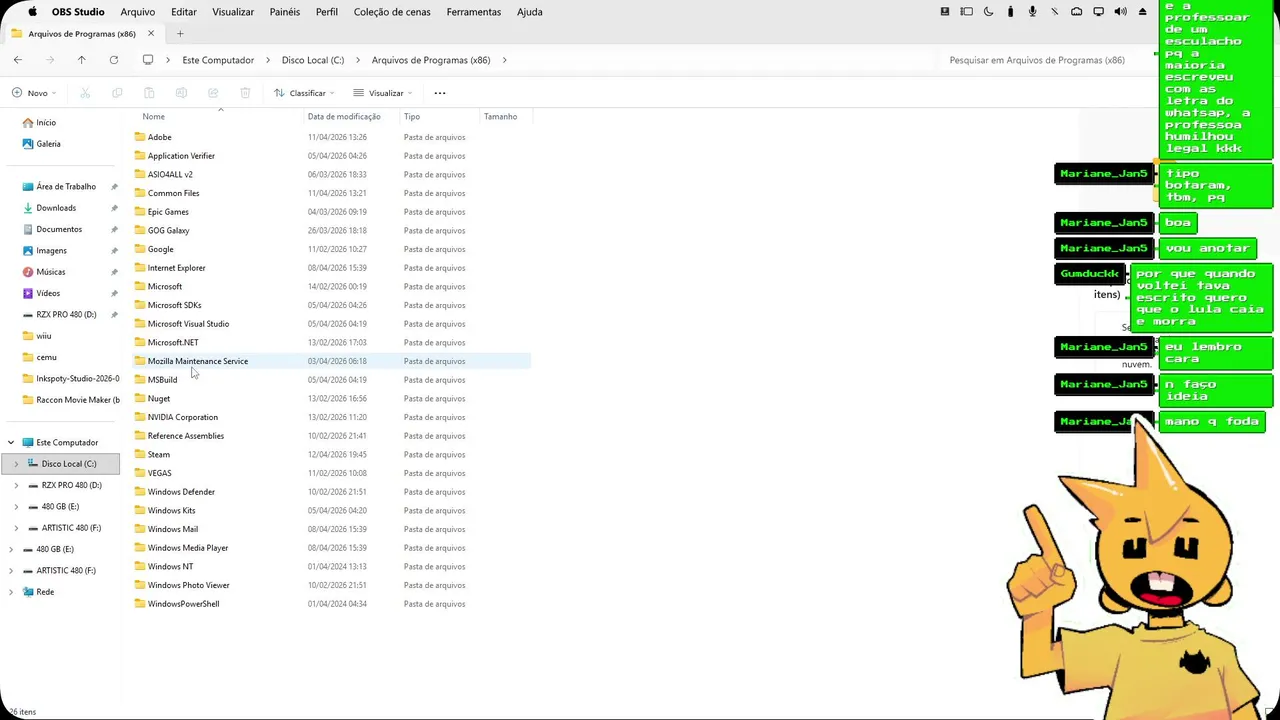The image size is (1280, 720).
Task: Click the microphone icon in menu bar
Action: coord(1032,12)
